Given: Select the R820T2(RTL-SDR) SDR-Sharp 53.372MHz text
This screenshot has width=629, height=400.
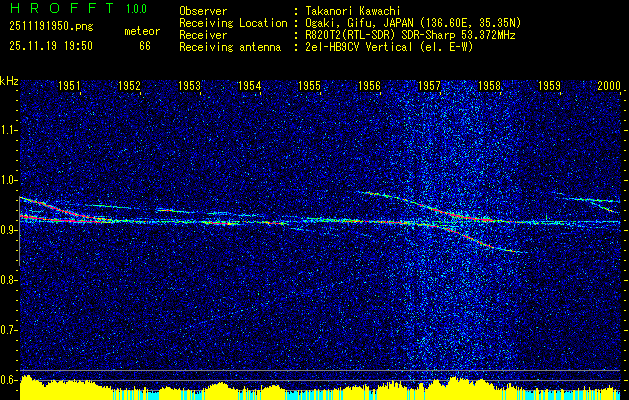Looking at the screenshot, I should pyautogui.click(x=410, y=35).
